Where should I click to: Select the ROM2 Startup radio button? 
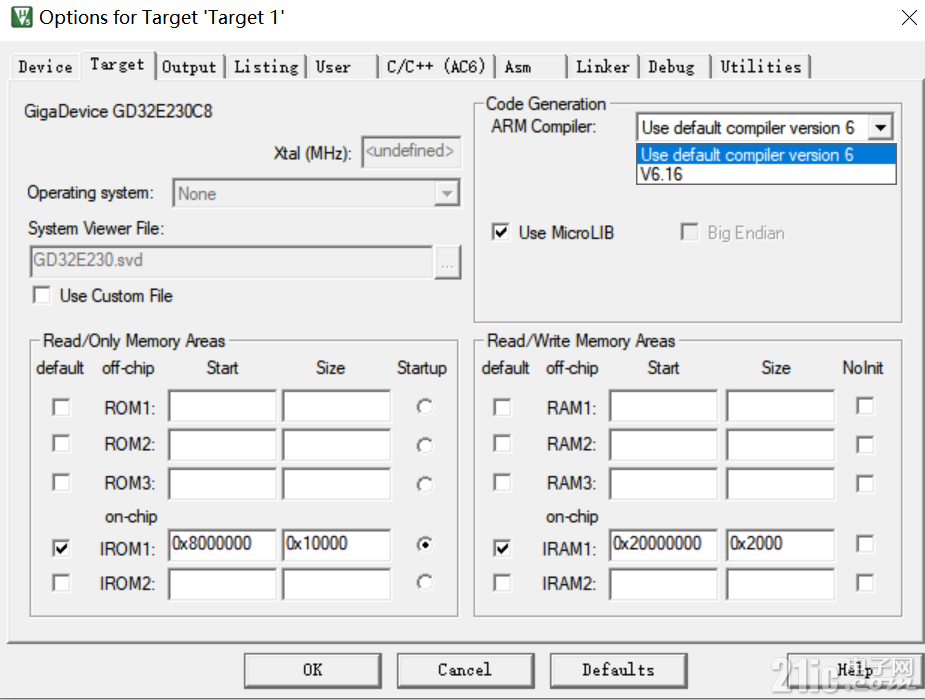point(424,445)
